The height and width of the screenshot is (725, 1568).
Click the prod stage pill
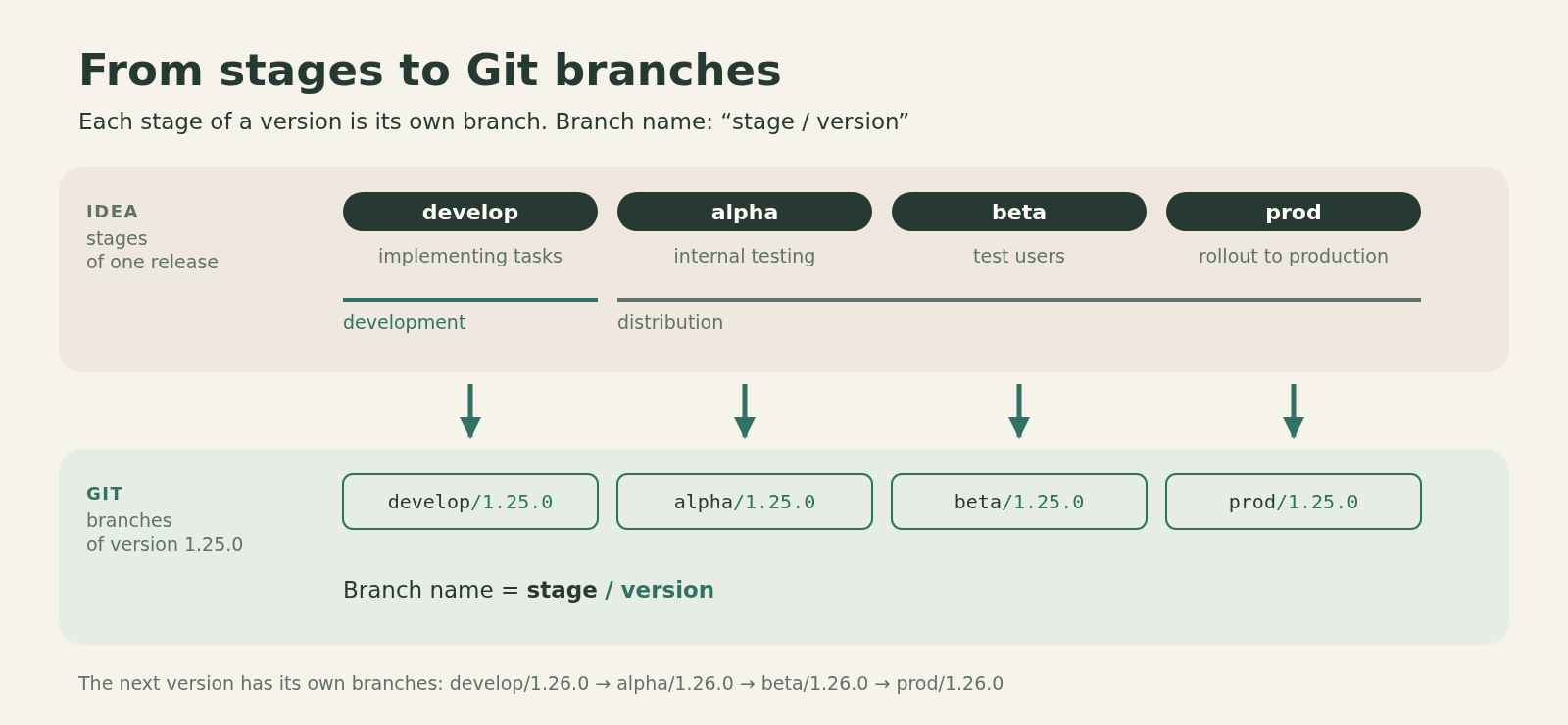pos(1294,212)
